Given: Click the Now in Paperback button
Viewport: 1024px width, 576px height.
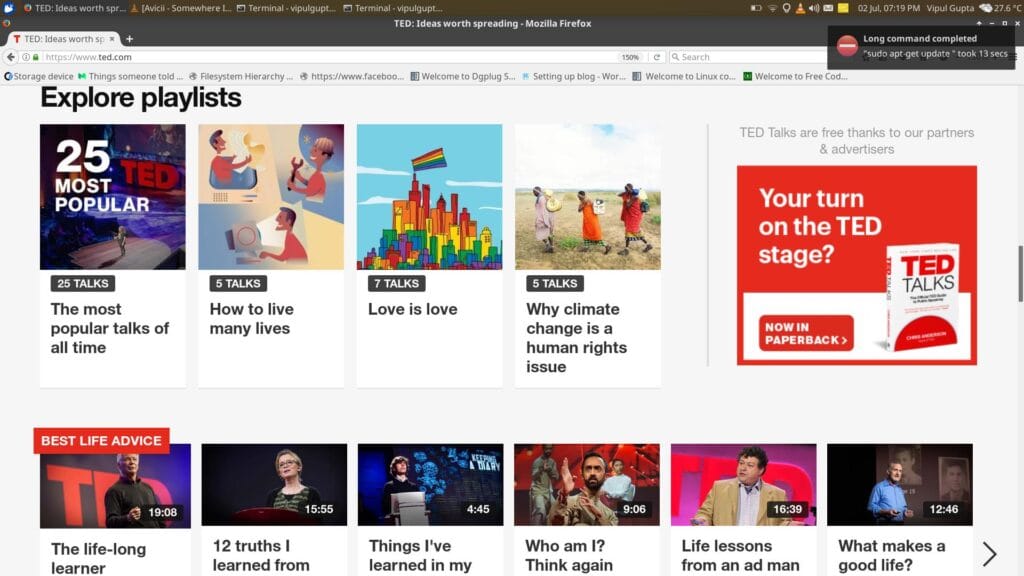Looking at the screenshot, I should click(806, 333).
